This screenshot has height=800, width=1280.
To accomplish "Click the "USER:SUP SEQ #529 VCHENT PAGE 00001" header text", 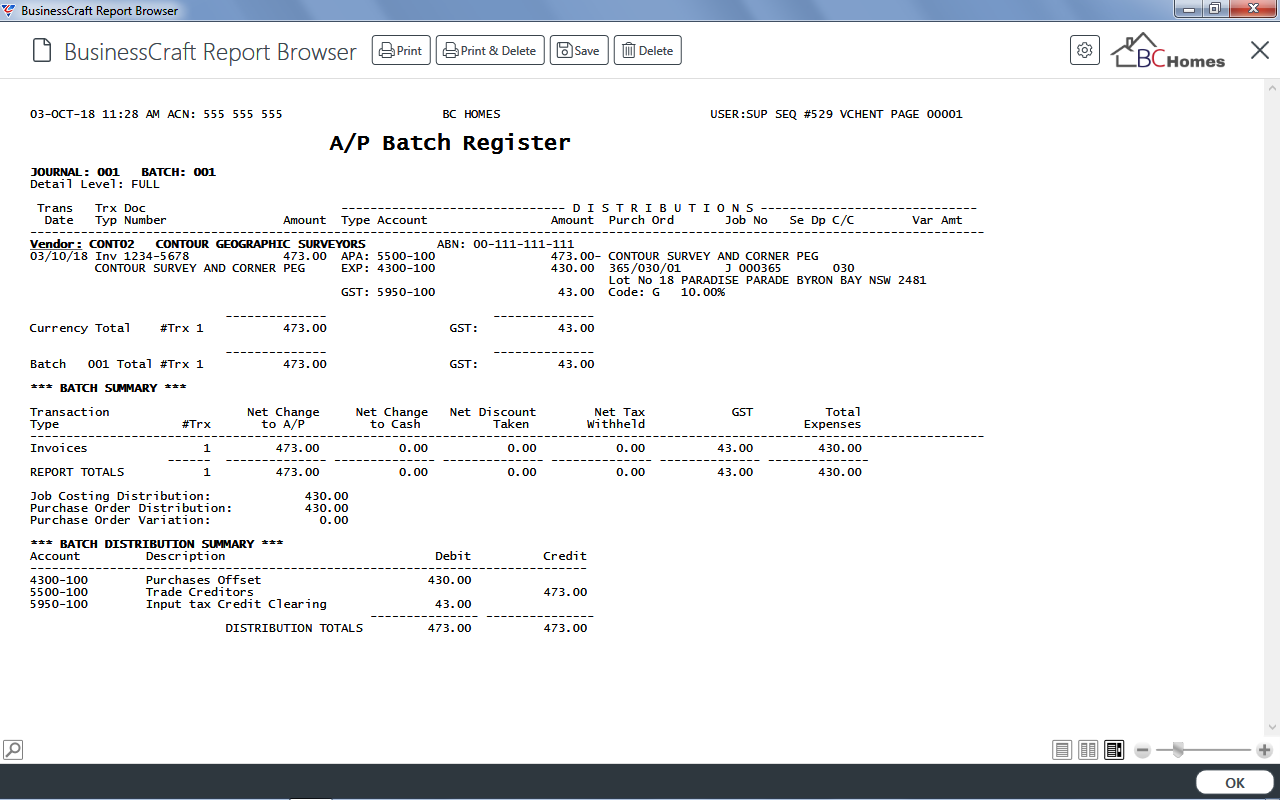I will point(836,114).
